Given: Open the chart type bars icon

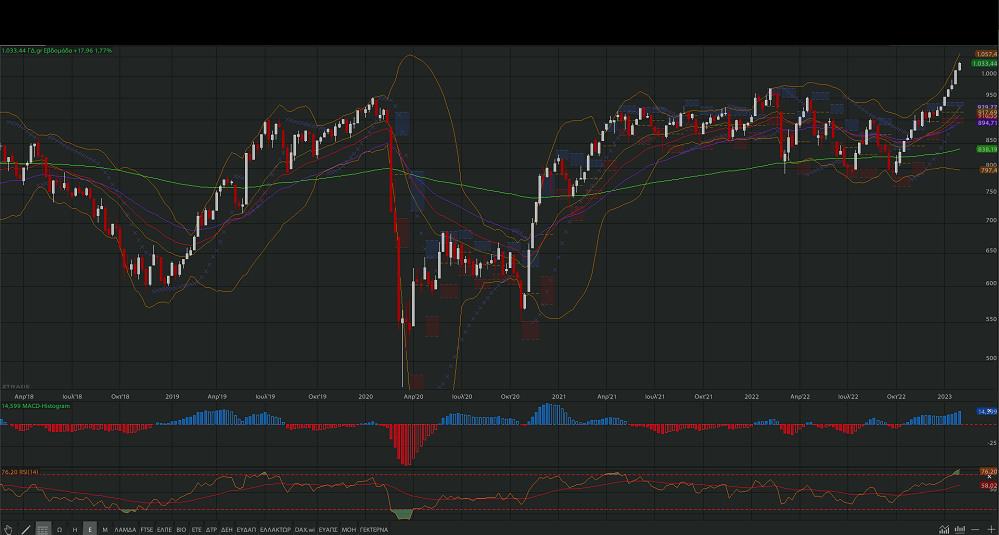Looking at the screenshot, I should click(x=959, y=529).
